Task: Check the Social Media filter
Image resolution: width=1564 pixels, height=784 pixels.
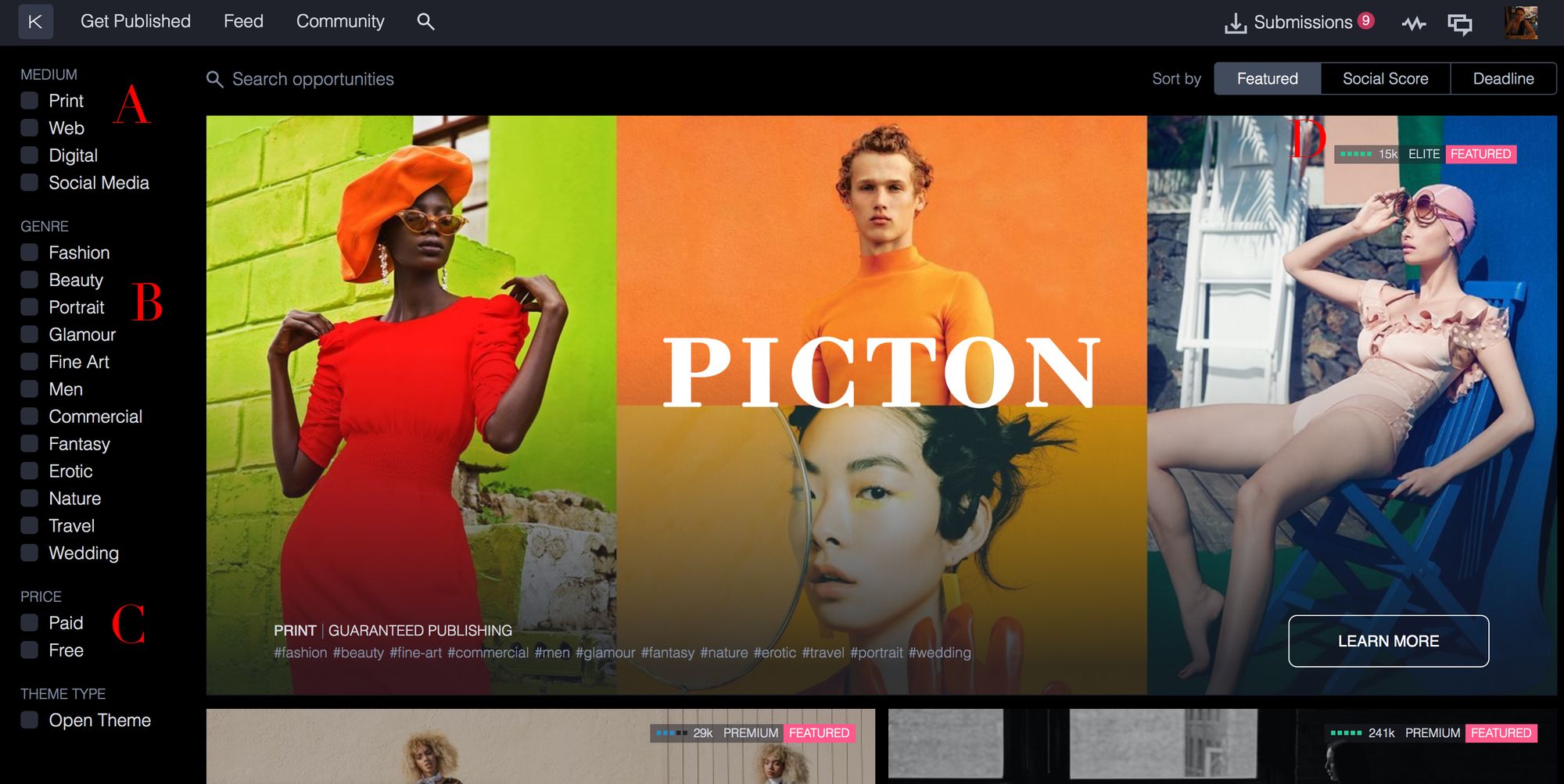Action: (30, 183)
